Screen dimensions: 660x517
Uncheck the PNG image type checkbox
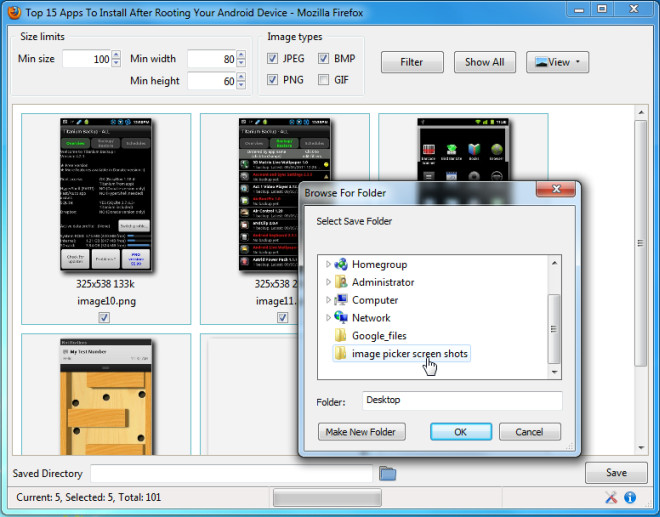(x=272, y=80)
